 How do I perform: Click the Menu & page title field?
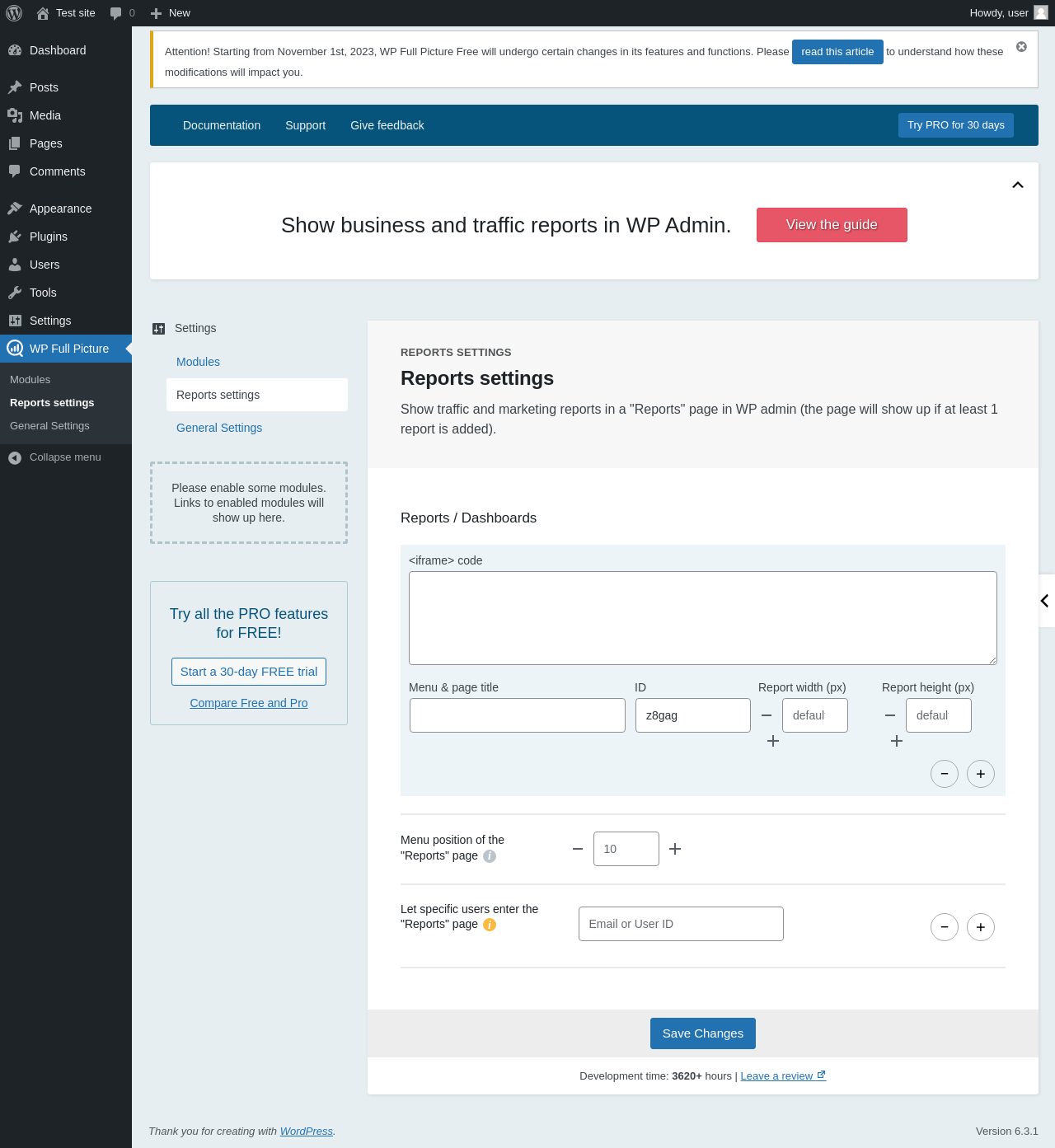tap(518, 715)
